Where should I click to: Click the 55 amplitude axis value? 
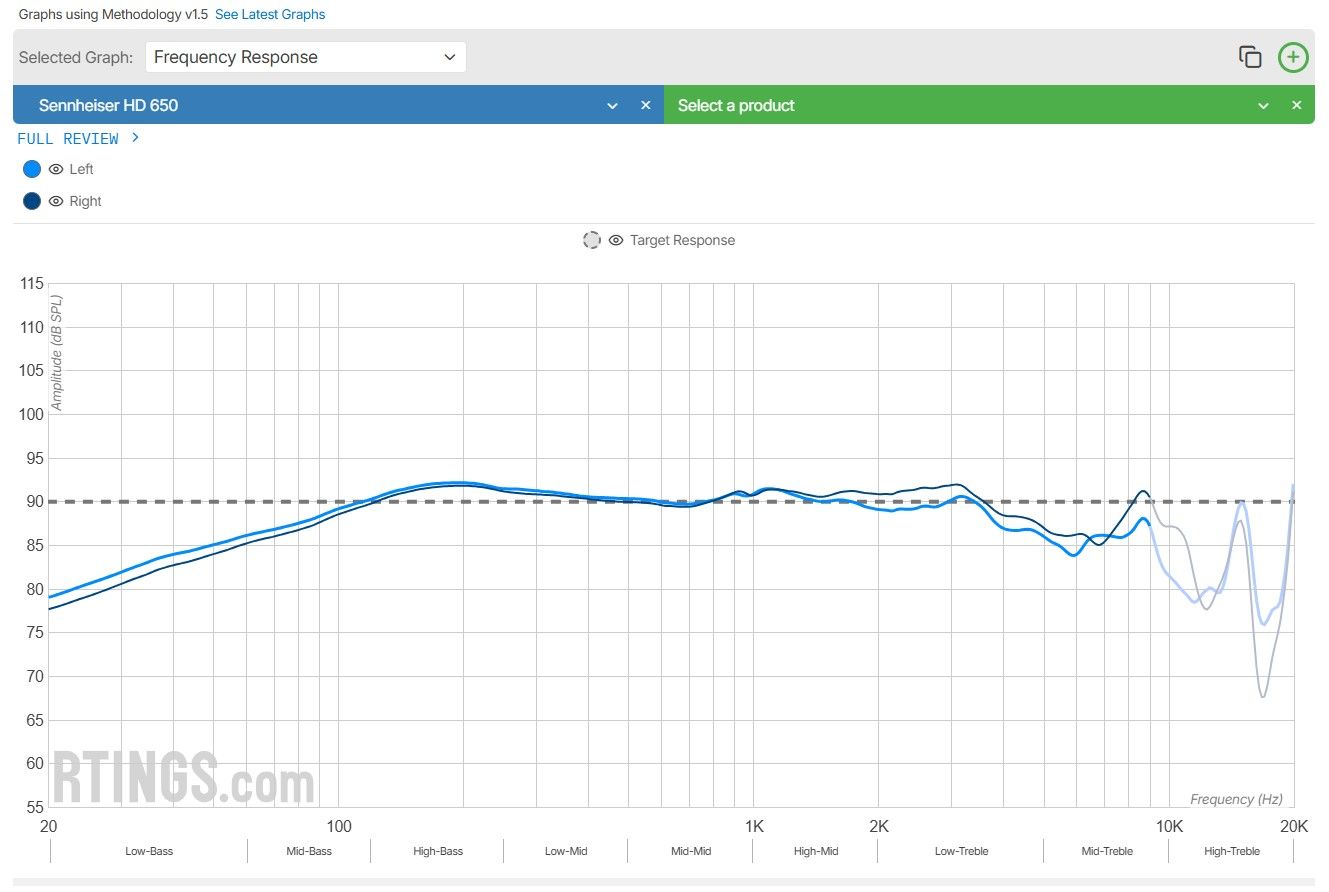click(35, 807)
